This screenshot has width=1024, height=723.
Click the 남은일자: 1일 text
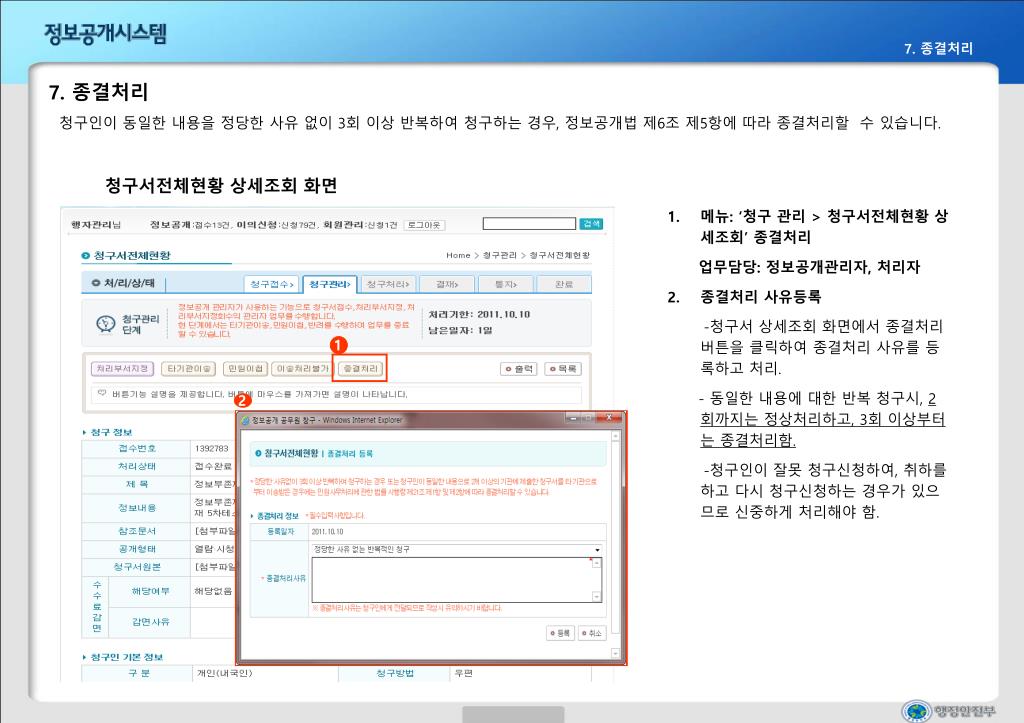tap(461, 330)
